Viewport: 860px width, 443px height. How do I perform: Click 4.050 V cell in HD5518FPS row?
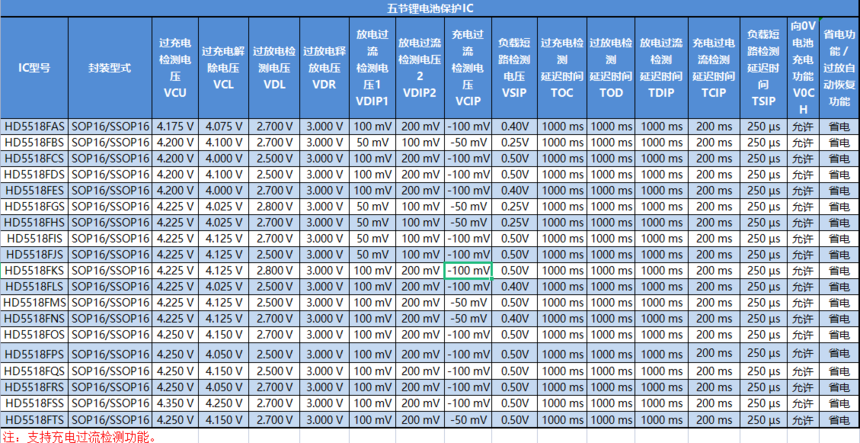click(x=224, y=352)
